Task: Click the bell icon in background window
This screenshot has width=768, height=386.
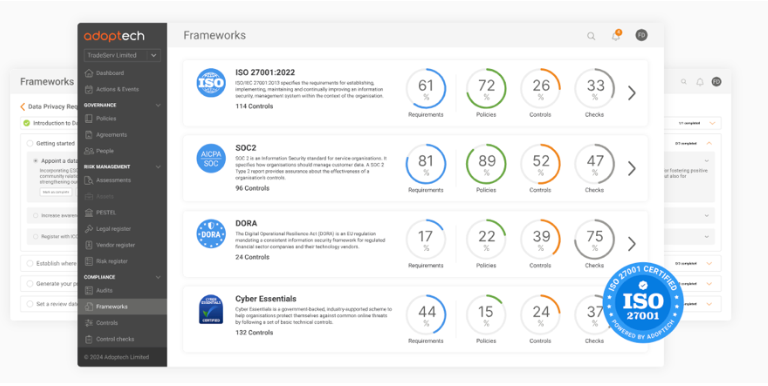Action: click(x=700, y=82)
